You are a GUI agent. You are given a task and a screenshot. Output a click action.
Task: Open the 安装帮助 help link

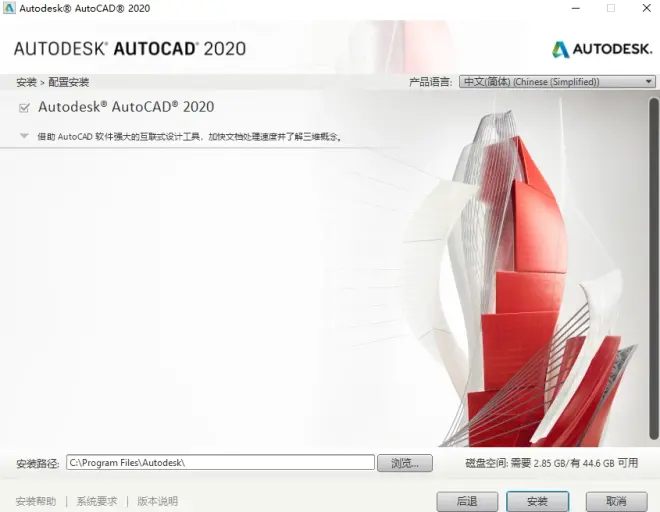[36, 501]
